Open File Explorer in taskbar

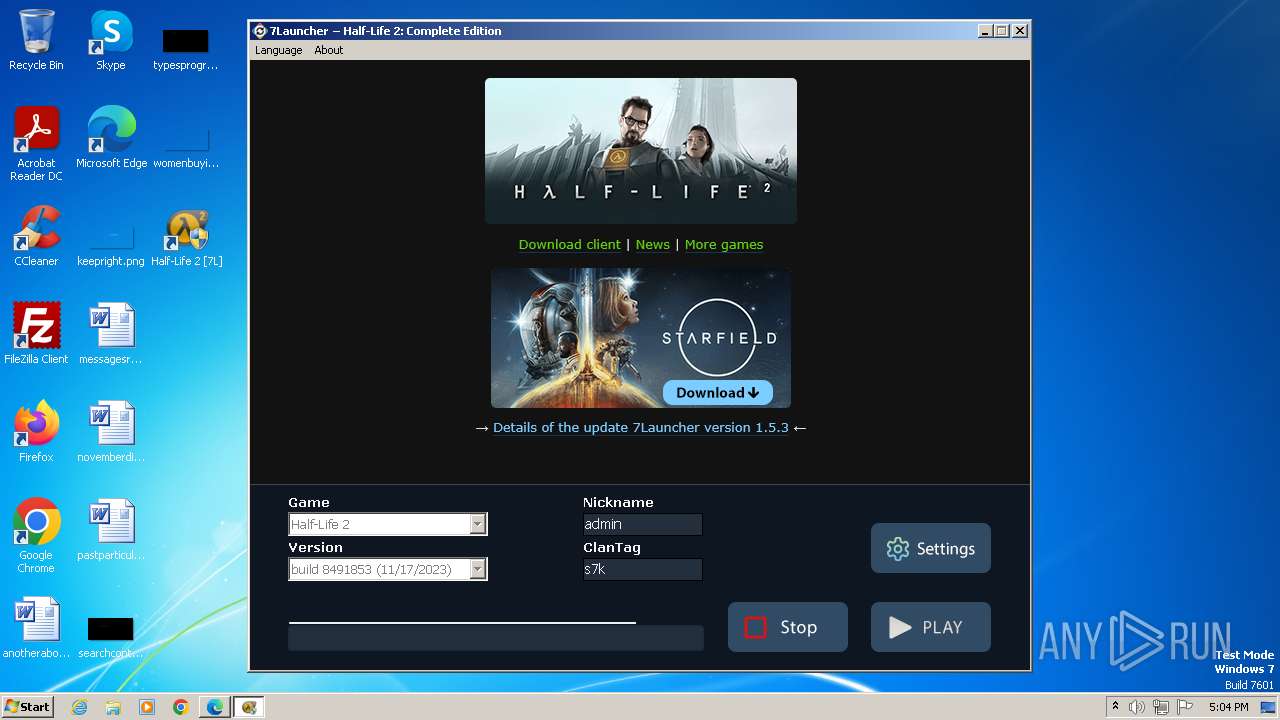[113, 707]
